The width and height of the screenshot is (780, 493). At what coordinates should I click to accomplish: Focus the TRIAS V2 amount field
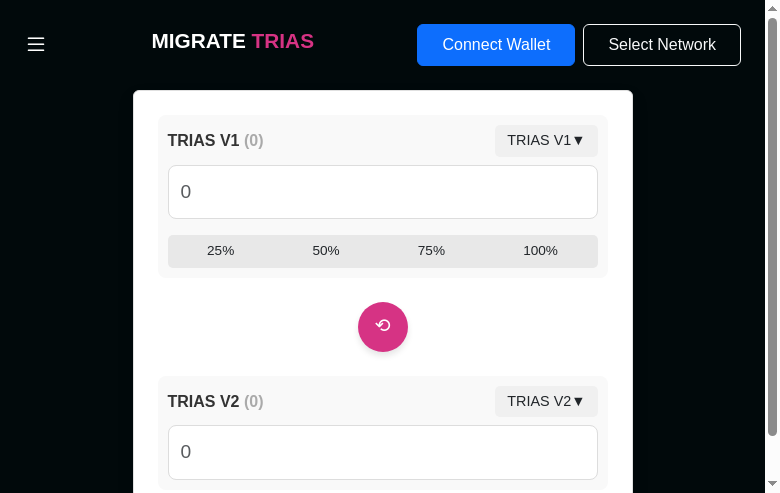click(x=383, y=452)
